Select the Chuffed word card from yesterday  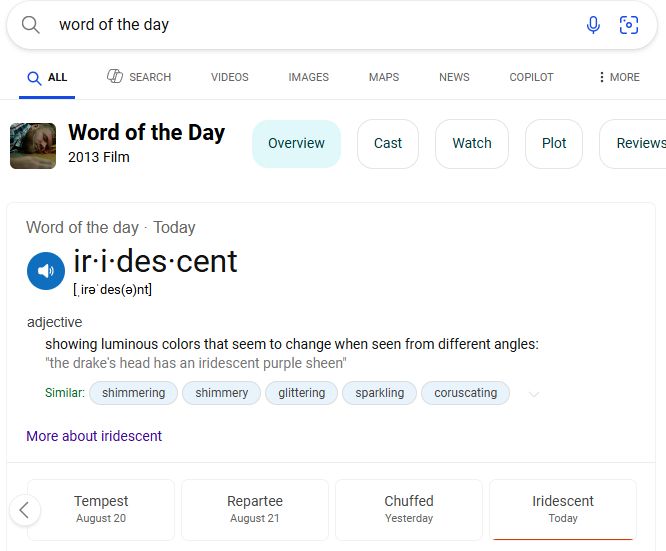tap(409, 509)
